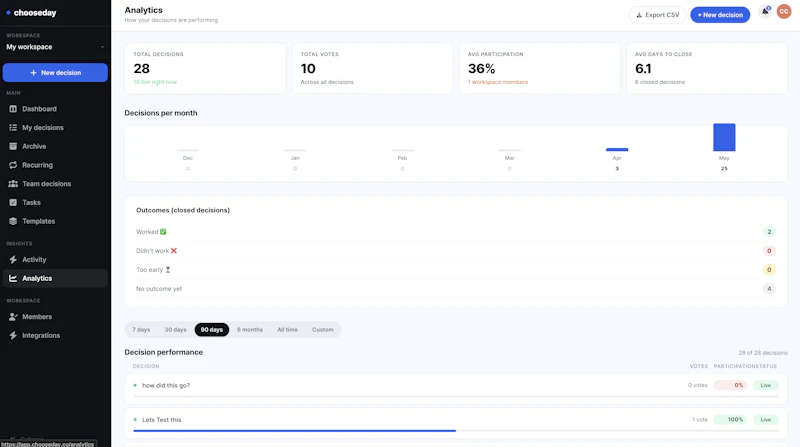Image resolution: width=800 pixels, height=447 pixels.
Task: Select the Custom date range
Action: 322,330
